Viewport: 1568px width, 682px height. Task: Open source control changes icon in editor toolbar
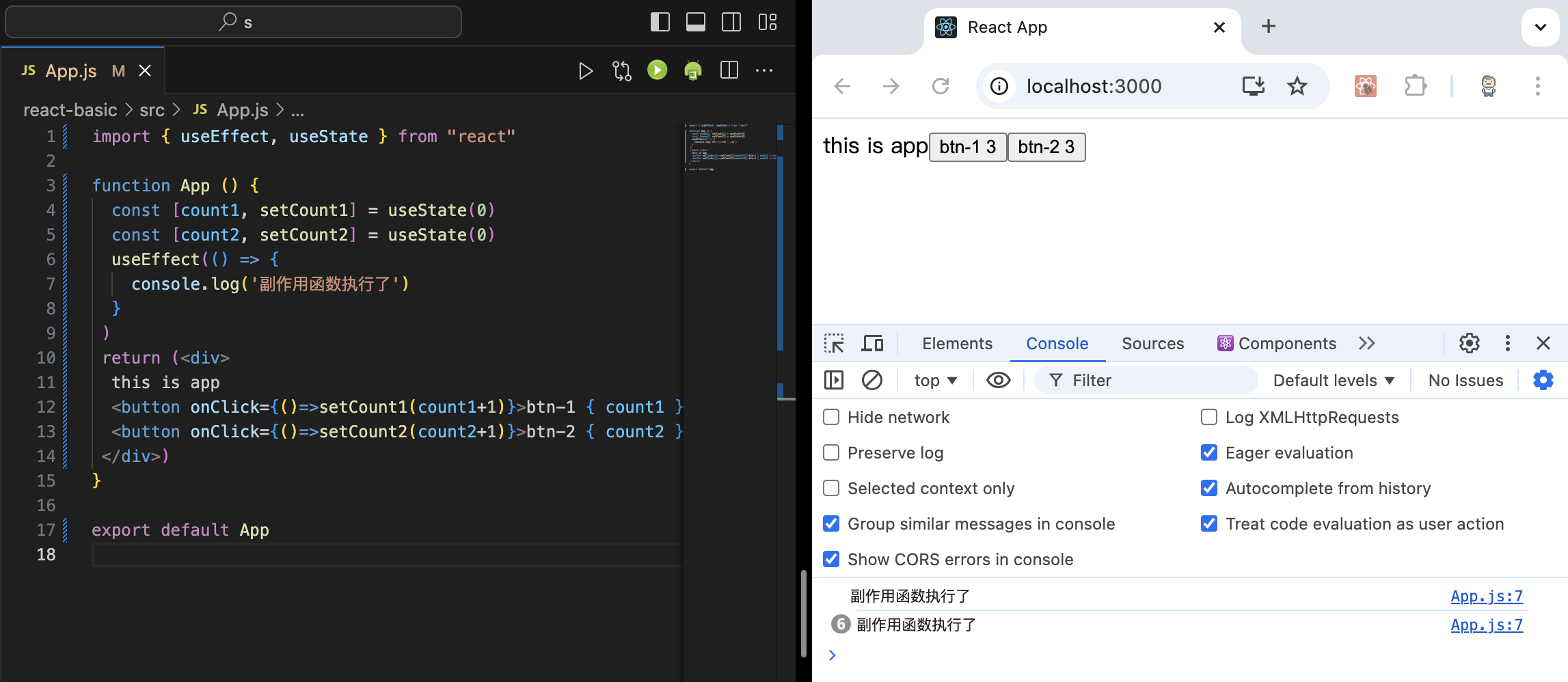(x=621, y=70)
